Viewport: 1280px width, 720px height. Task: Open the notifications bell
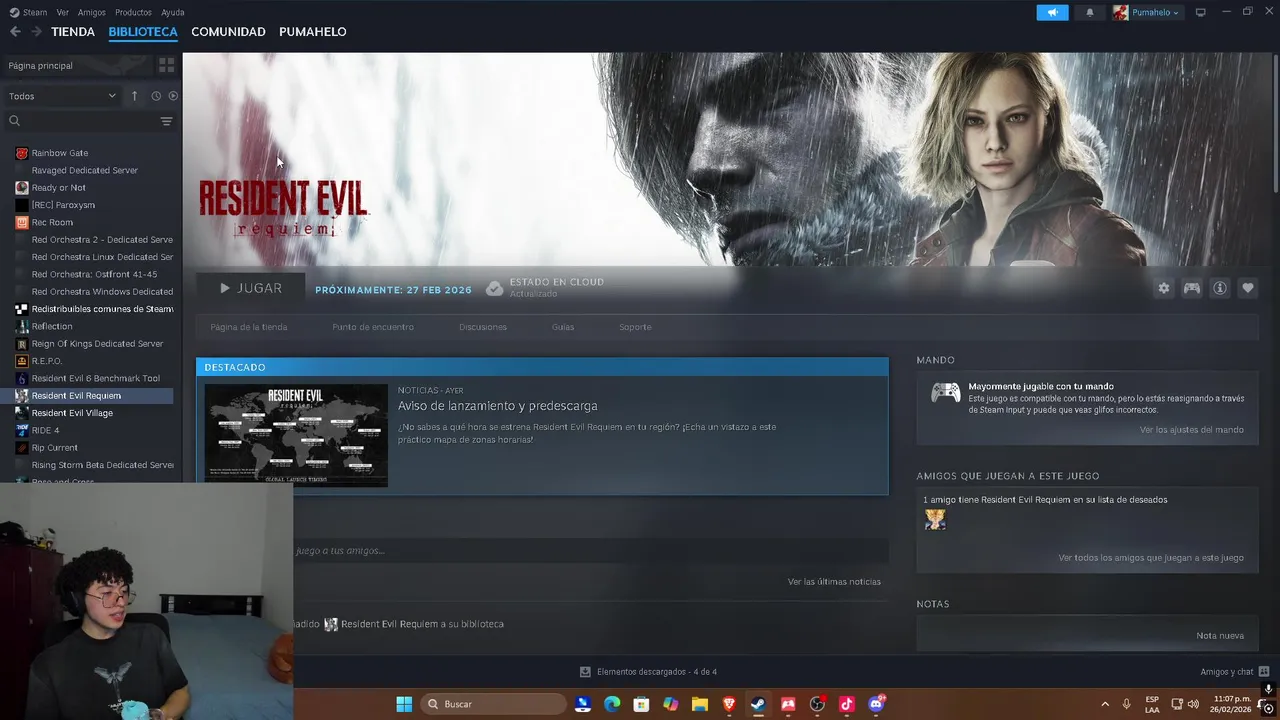[x=1089, y=12]
